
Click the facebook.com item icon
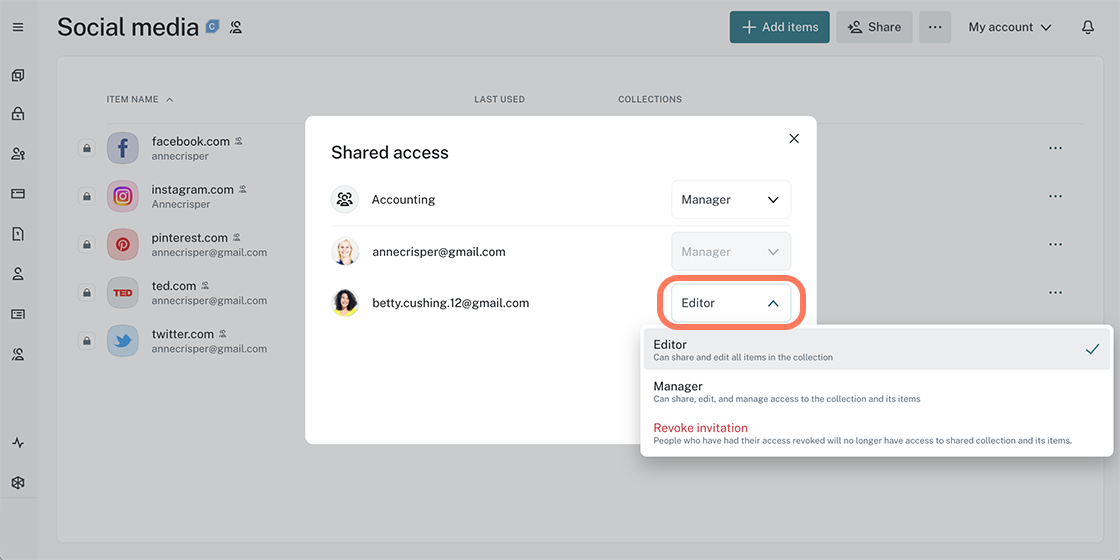tap(123, 148)
